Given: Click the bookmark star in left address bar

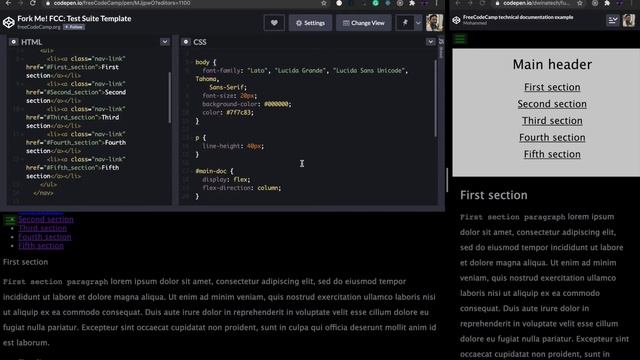Looking at the screenshot, I should click(x=324, y=3).
